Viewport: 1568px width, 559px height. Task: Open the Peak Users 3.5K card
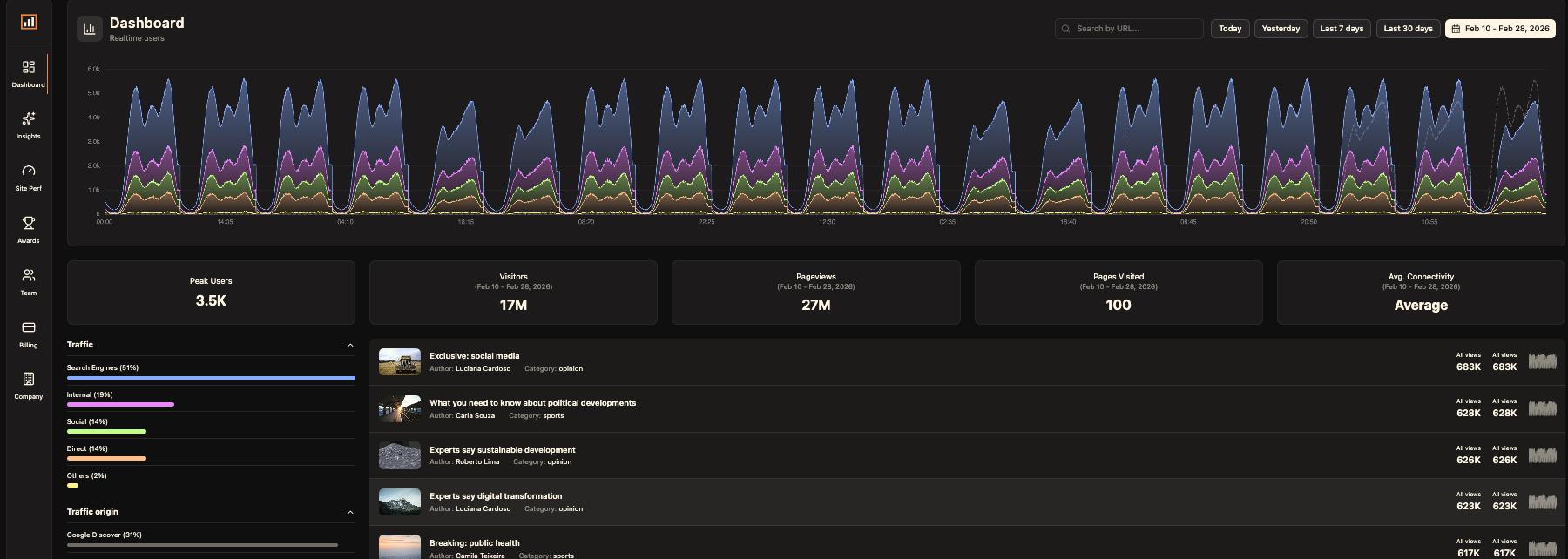[211, 293]
